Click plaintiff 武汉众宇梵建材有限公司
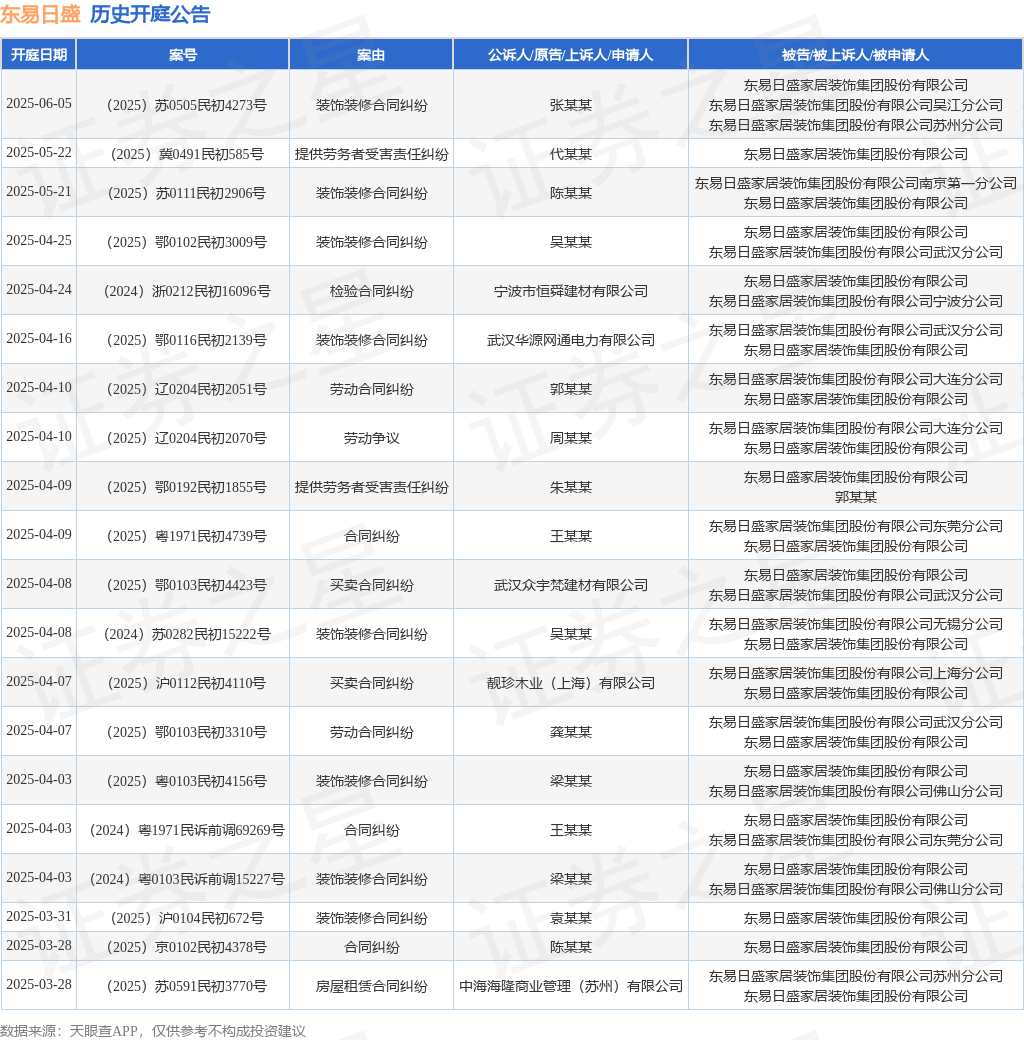 tap(570, 586)
